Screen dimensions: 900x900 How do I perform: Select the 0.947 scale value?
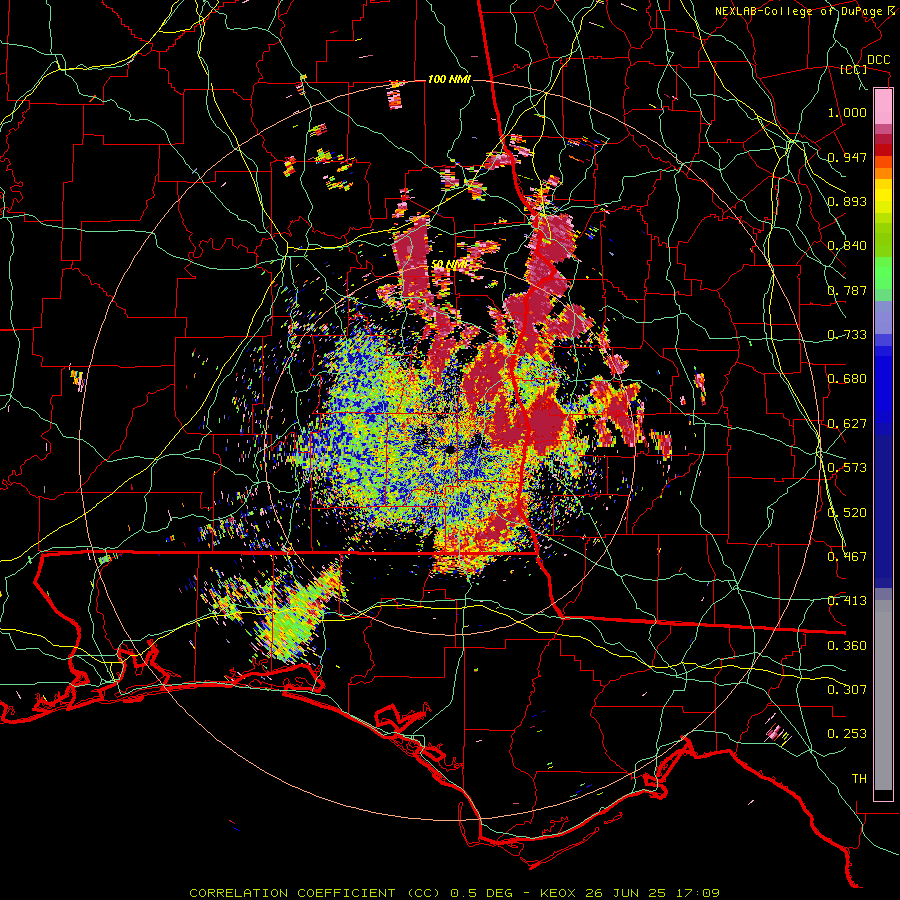tap(847, 157)
